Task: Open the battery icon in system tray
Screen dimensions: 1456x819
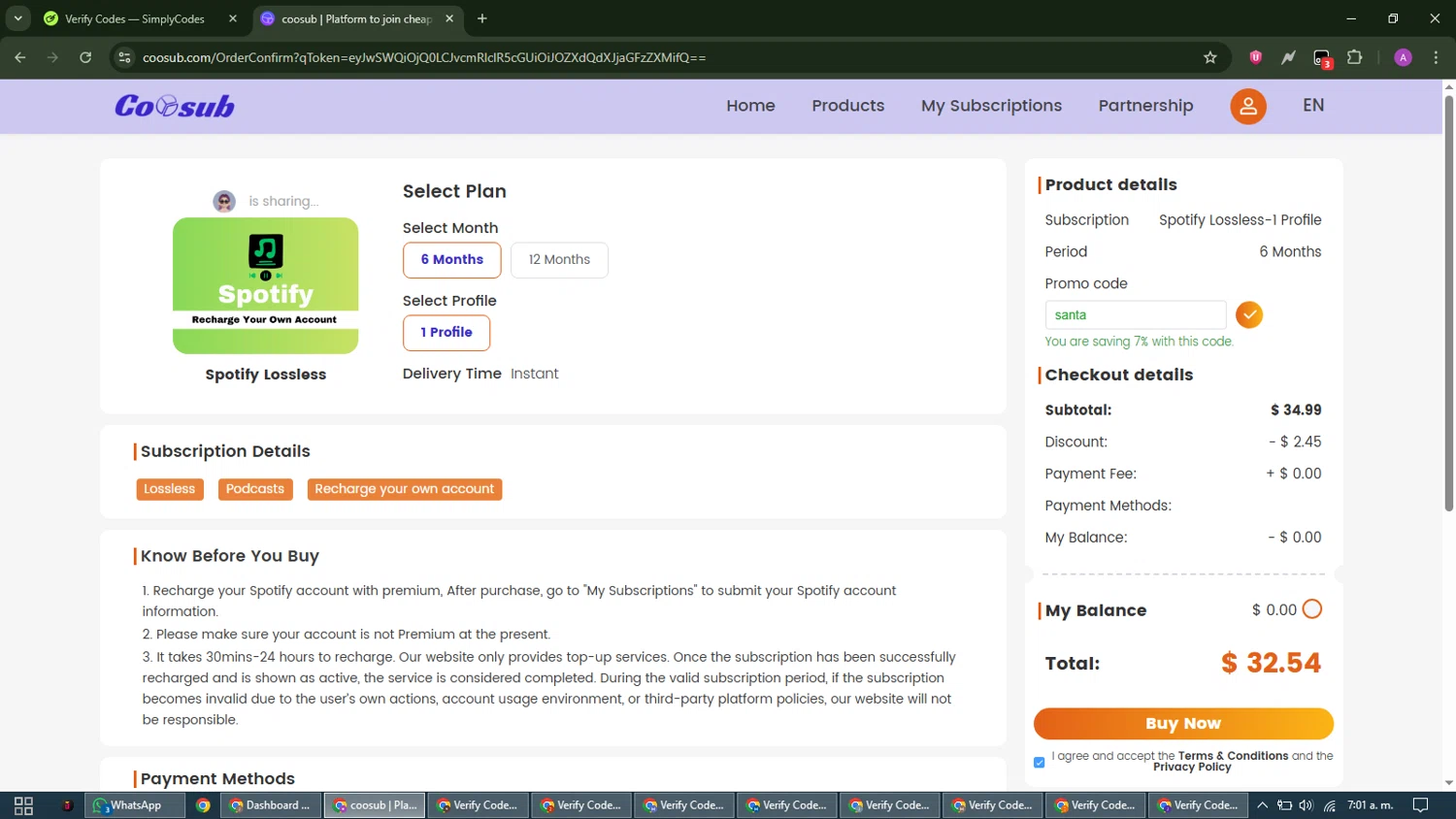Action: click(x=1284, y=805)
